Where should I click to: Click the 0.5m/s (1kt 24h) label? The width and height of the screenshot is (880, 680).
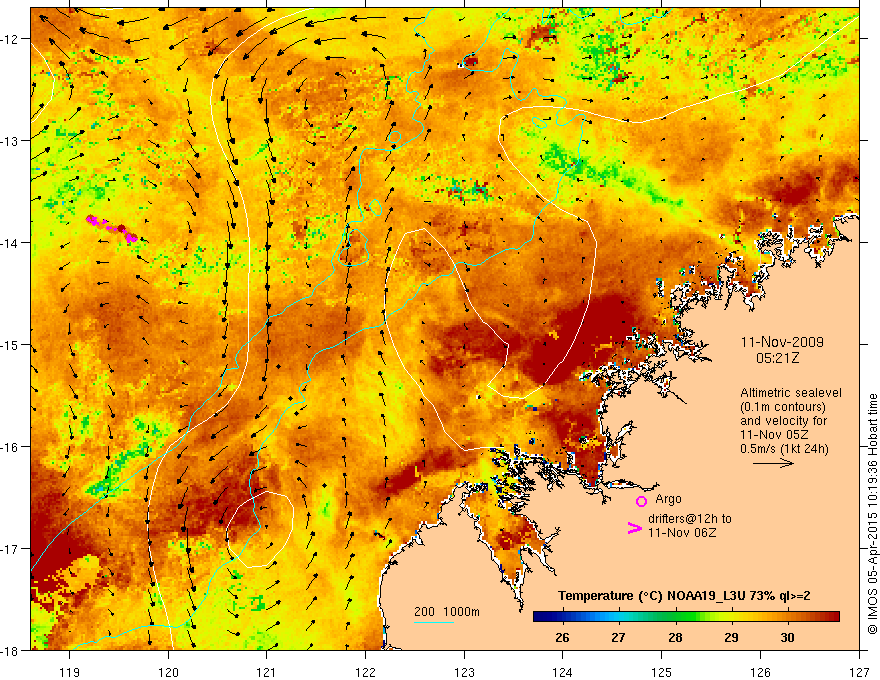tap(785, 449)
